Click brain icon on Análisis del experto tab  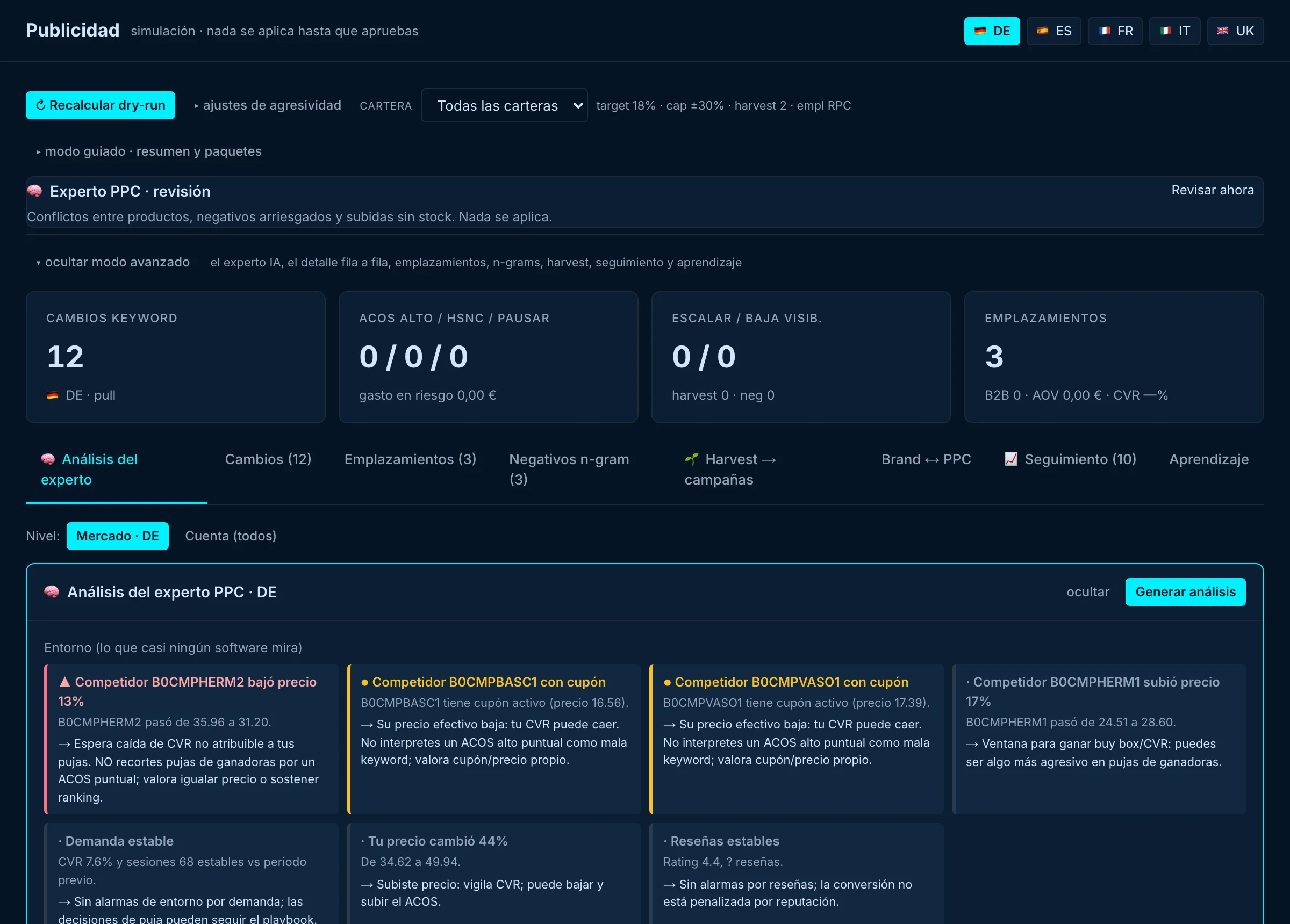tap(48, 459)
